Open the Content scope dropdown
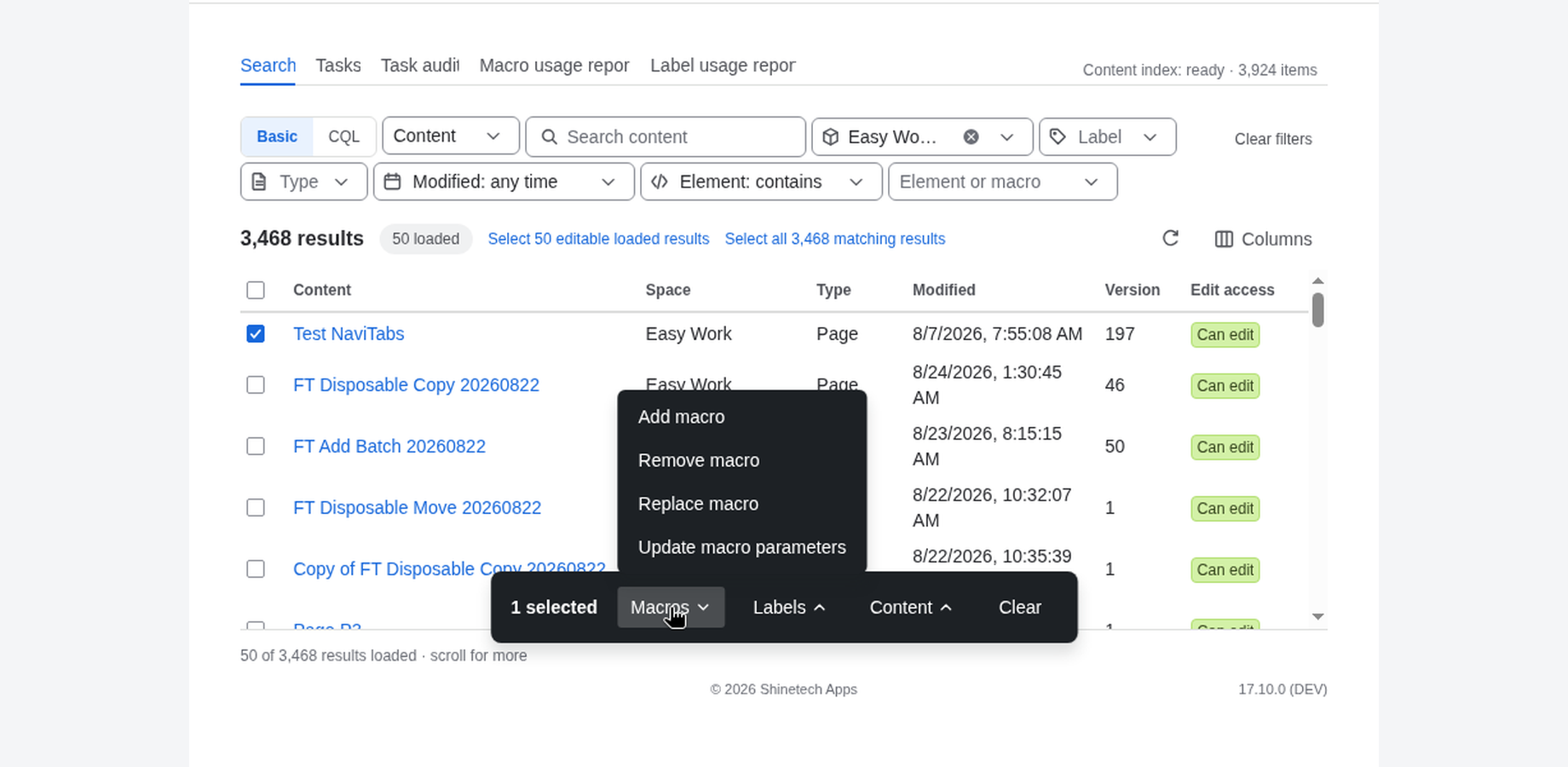Screen dimensions: 1568x767 click(451, 136)
